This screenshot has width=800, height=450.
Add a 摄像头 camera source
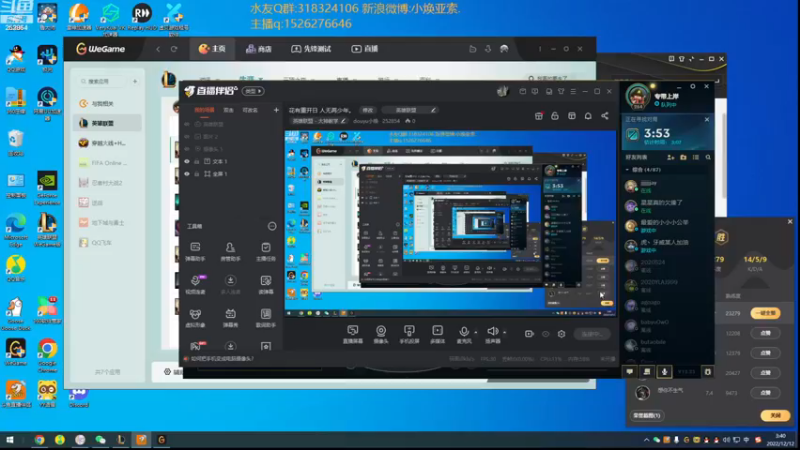tap(381, 335)
